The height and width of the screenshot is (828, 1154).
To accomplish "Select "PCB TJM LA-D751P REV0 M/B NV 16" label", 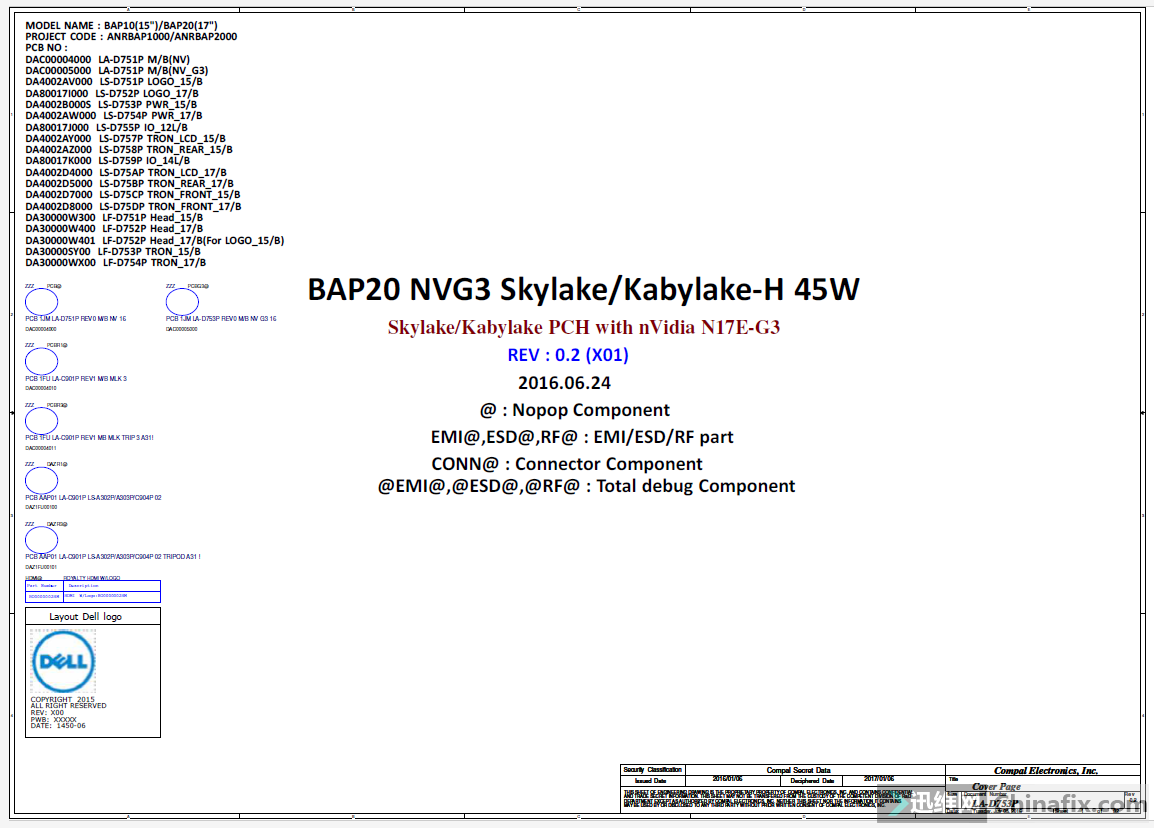I will pyautogui.click(x=76, y=319).
